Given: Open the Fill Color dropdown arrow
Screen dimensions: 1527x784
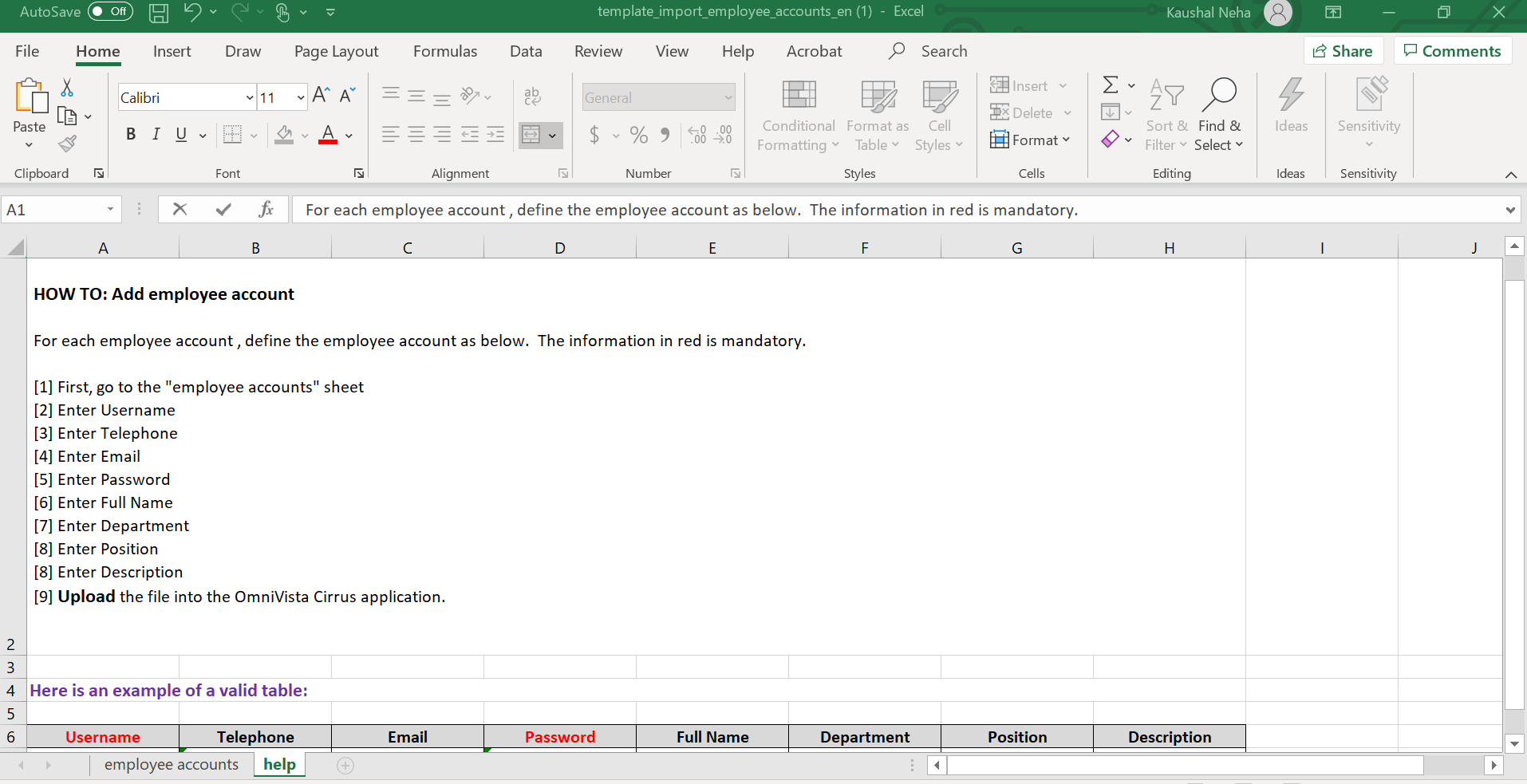Looking at the screenshot, I should [305, 135].
